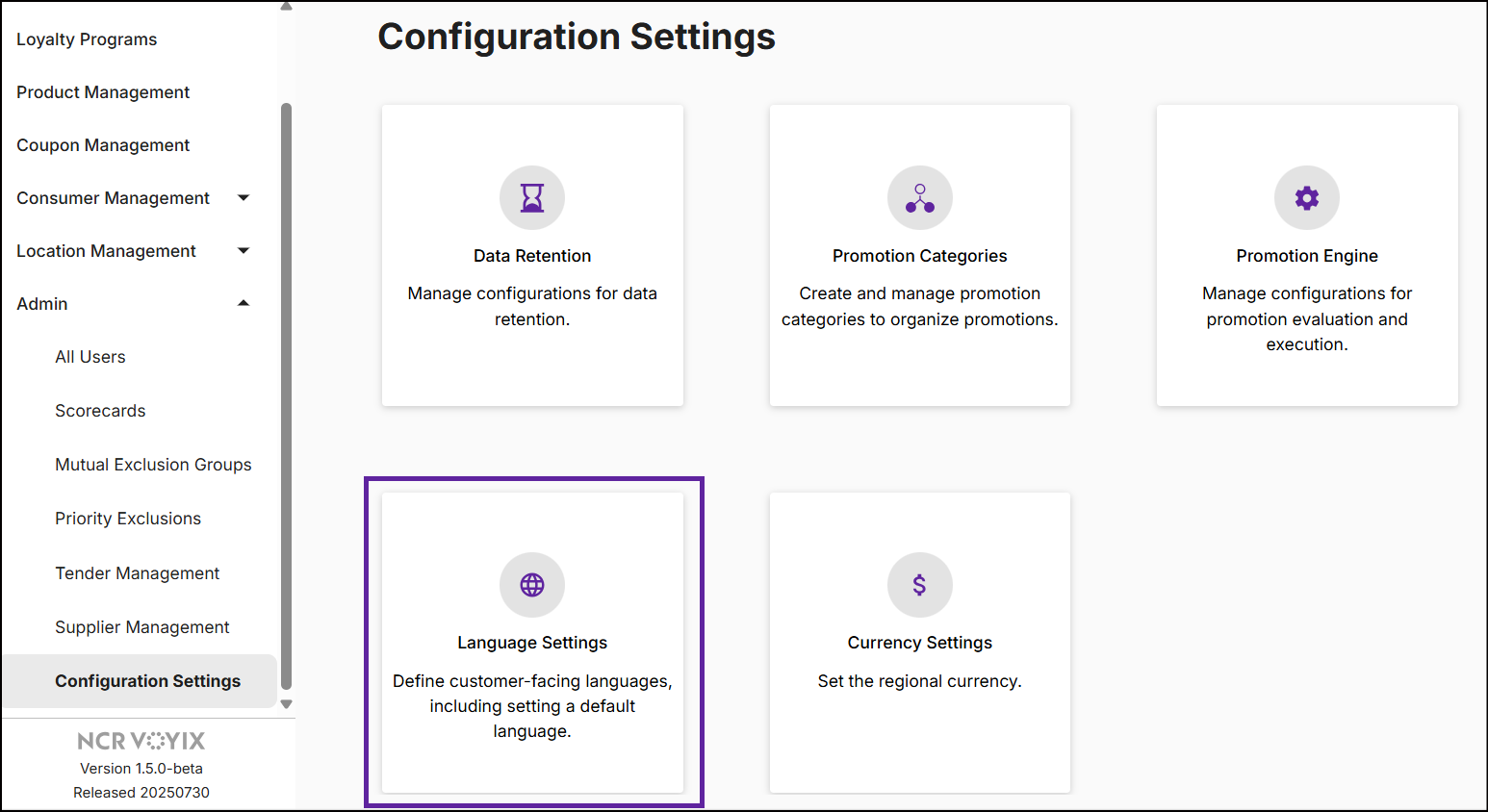Expand the Location Management menu arrow

click(x=244, y=251)
